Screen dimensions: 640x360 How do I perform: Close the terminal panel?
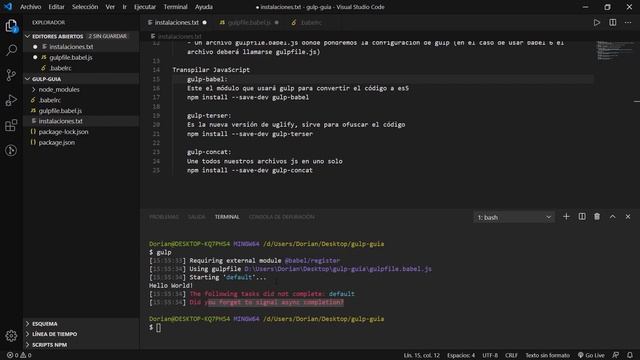point(628,217)
